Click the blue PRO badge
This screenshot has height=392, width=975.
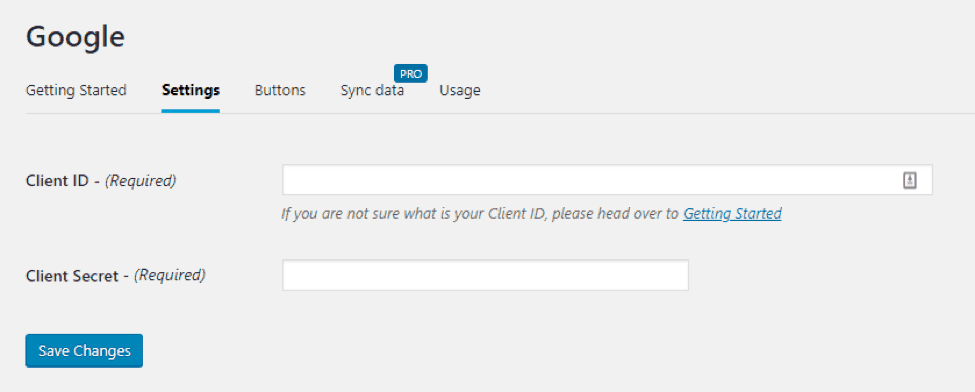(411, 73)
